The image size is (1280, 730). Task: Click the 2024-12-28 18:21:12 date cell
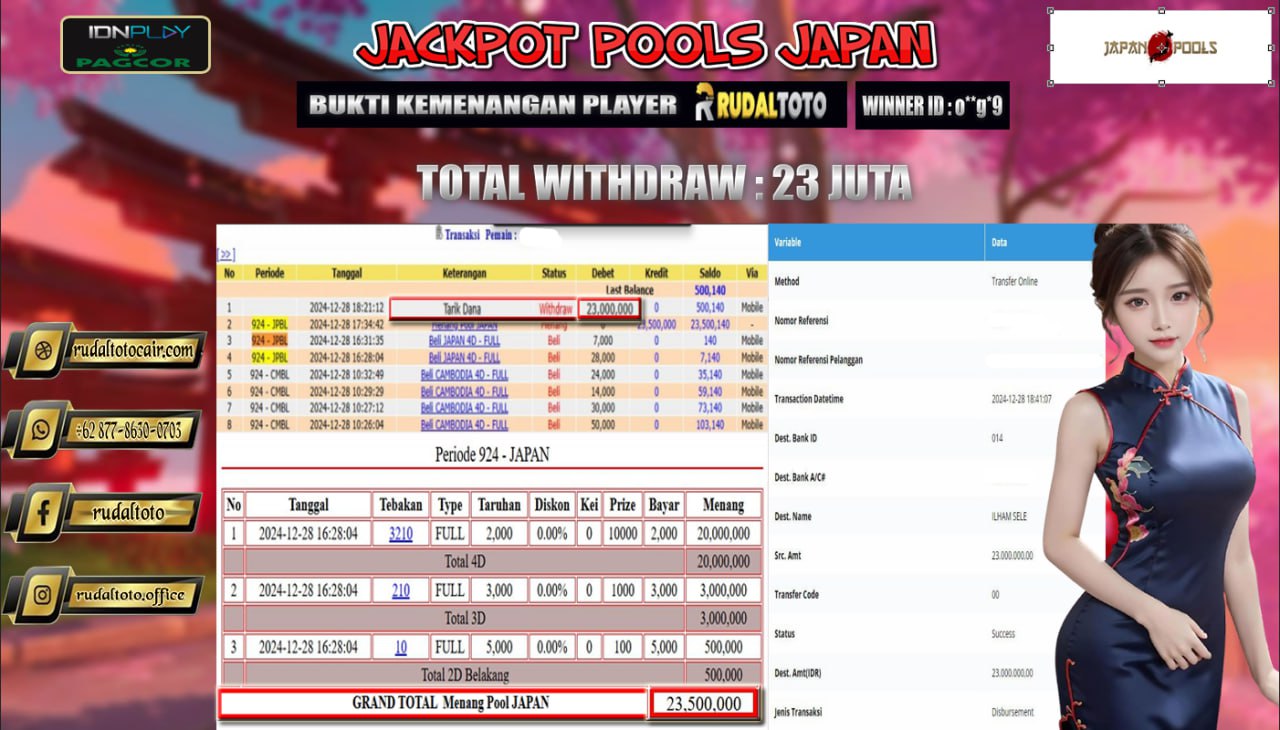pos(346,308)
